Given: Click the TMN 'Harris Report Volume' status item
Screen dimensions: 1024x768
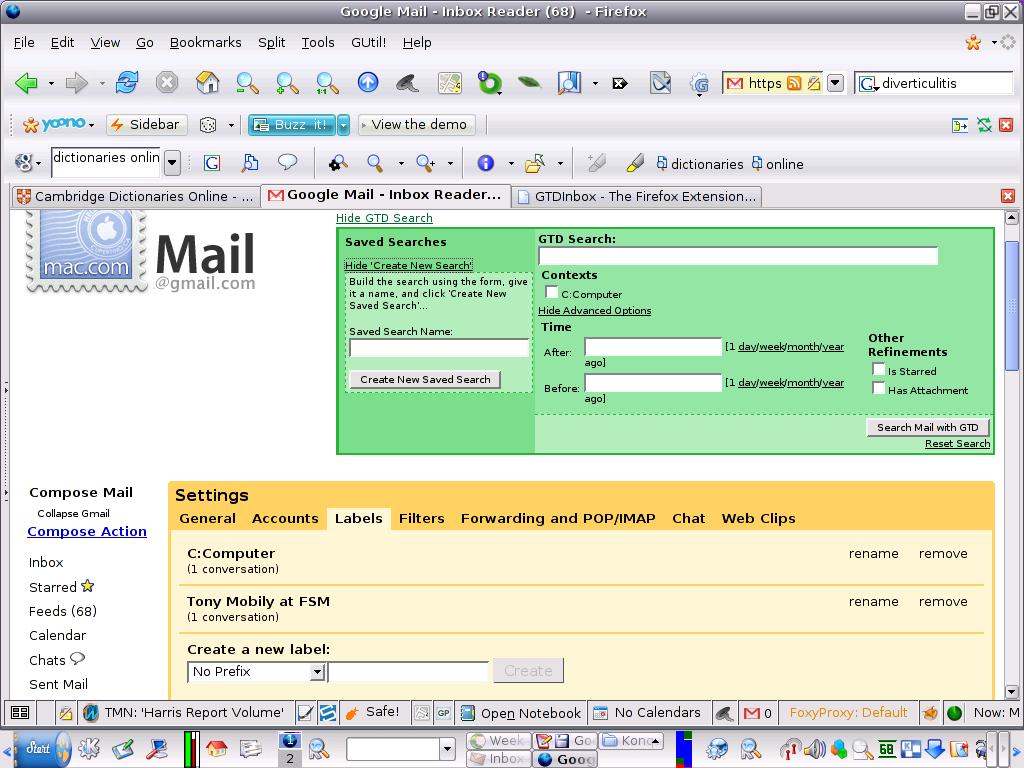Looking at the screenshot, I should click(x=186, y=712).
